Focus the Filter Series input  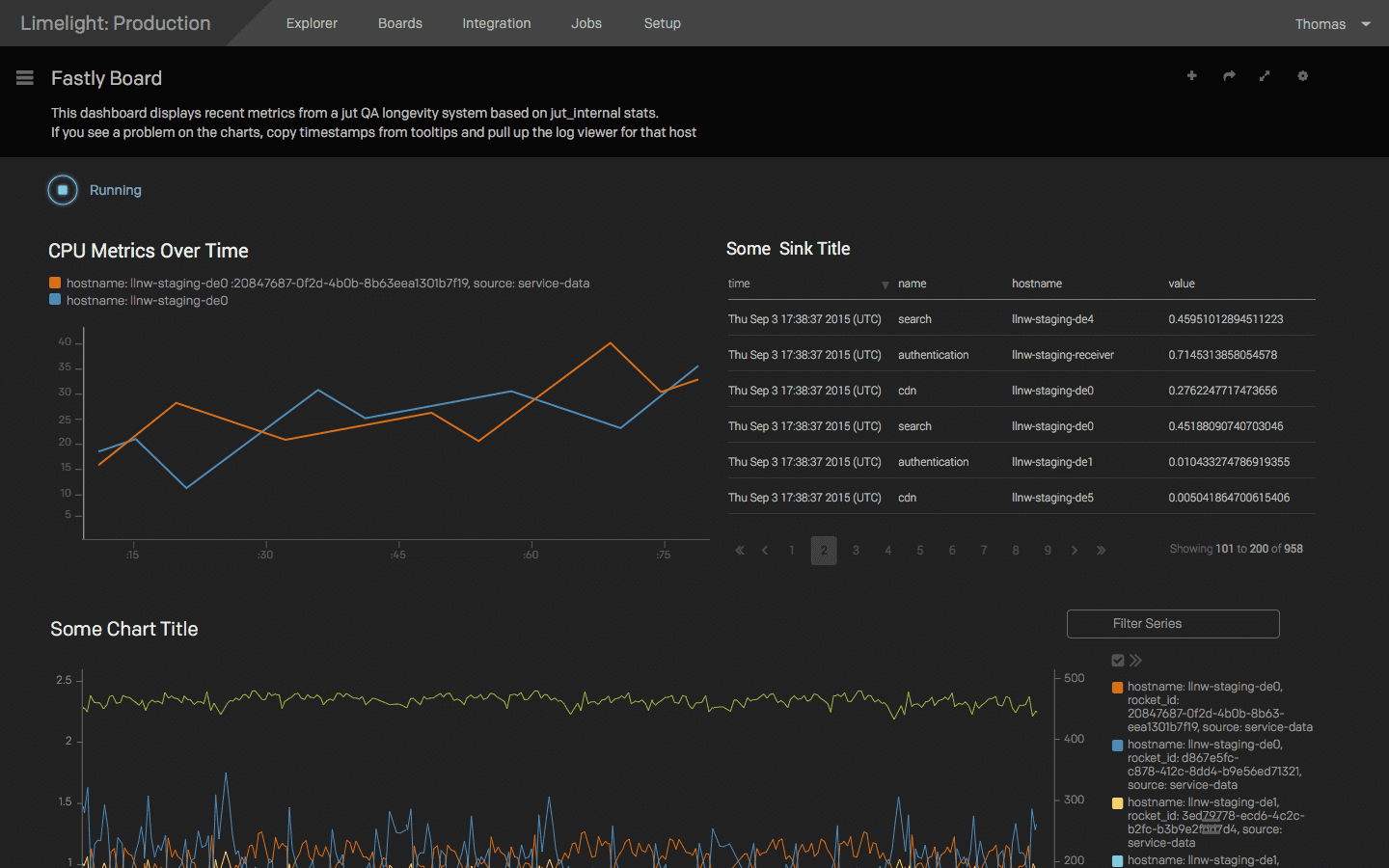pyautogui.click(x=1173, y=624)
